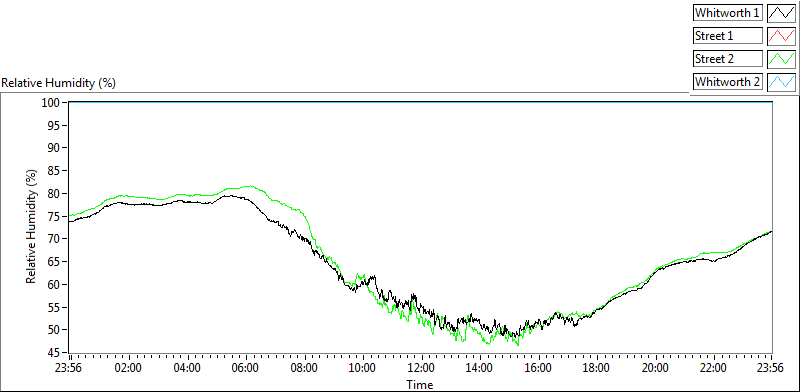Click the Whitworth 1 black plot sample icon
This screenshot has height=392, width=800.
click(781, 13)
